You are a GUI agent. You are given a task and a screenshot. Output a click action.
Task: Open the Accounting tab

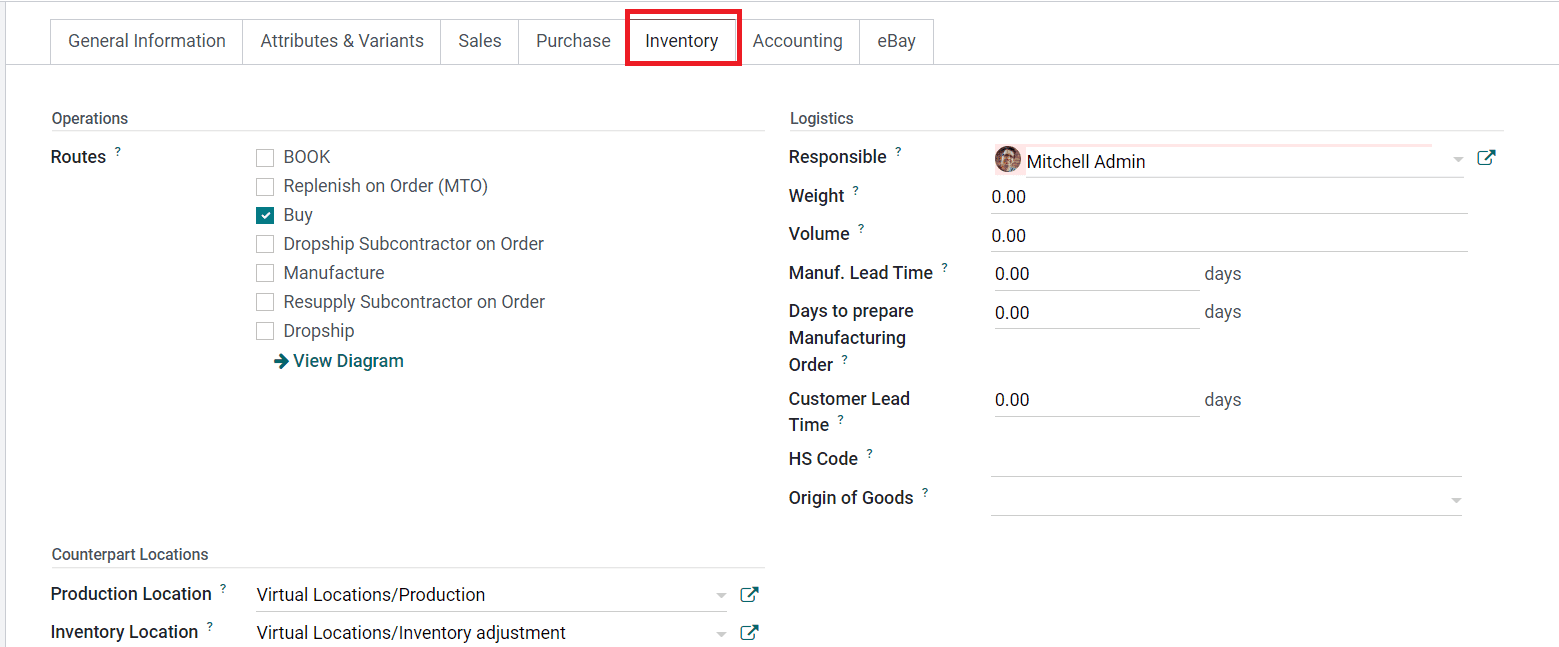pyautogui.click(x=797, y=41)
